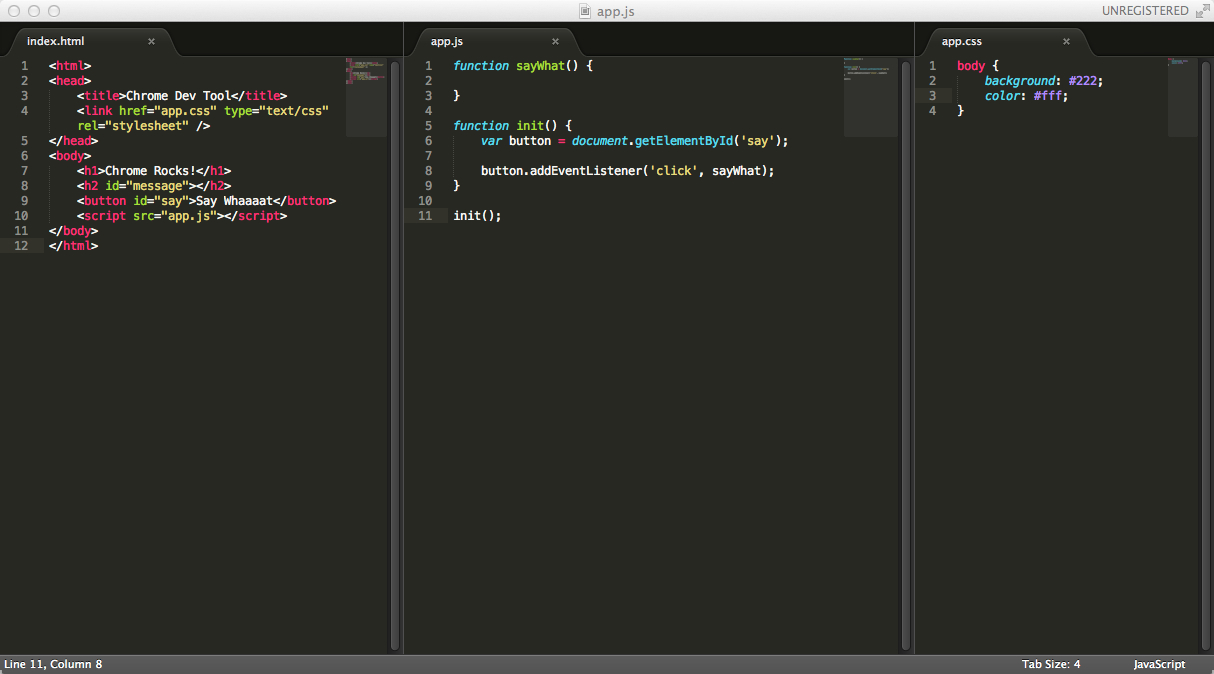
Task: Click the closing </html> tag
Action: 74,246
